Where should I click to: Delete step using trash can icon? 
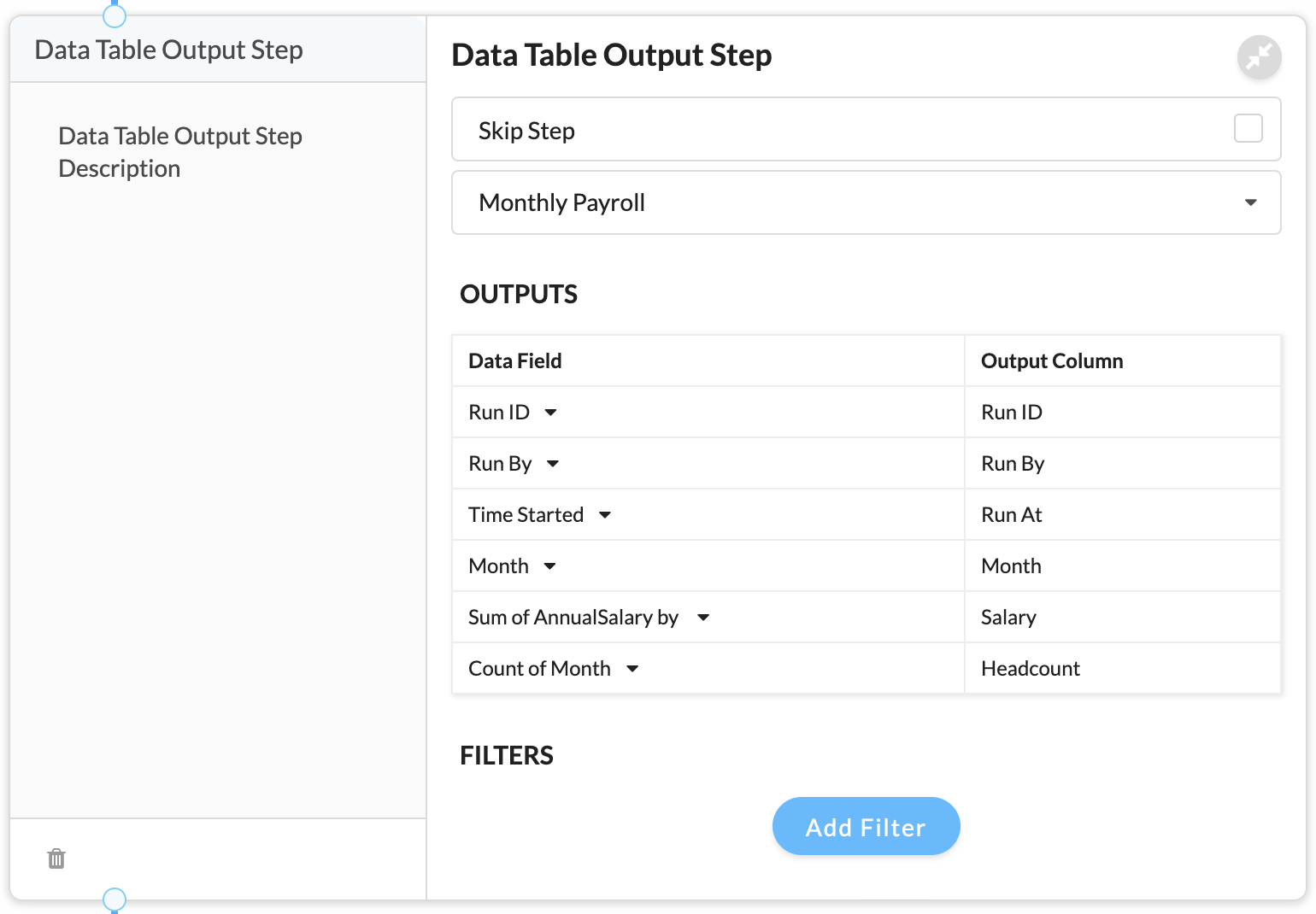point(56,858)
